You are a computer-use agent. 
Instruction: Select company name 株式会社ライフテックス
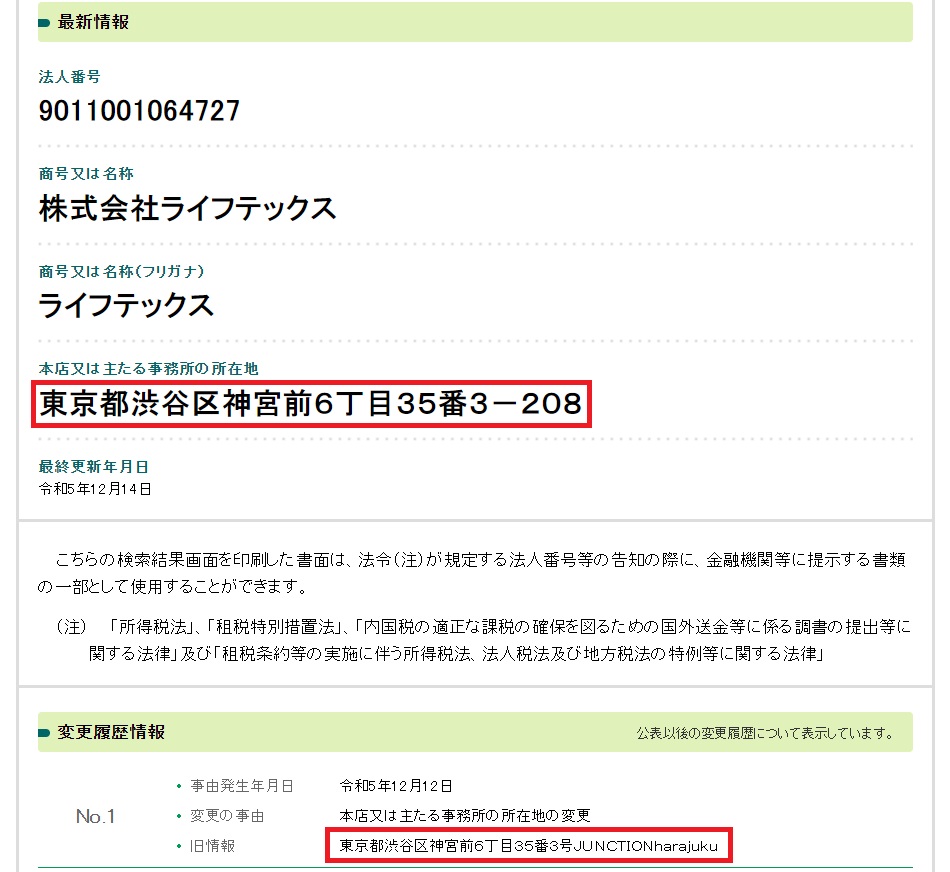click(x=187, y=208)
